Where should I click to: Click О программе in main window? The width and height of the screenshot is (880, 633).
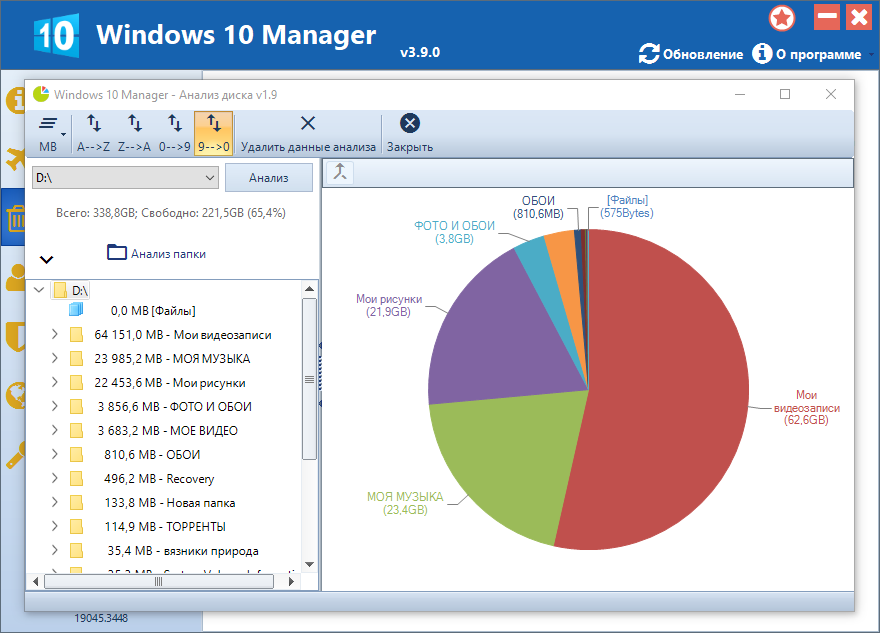807,54
